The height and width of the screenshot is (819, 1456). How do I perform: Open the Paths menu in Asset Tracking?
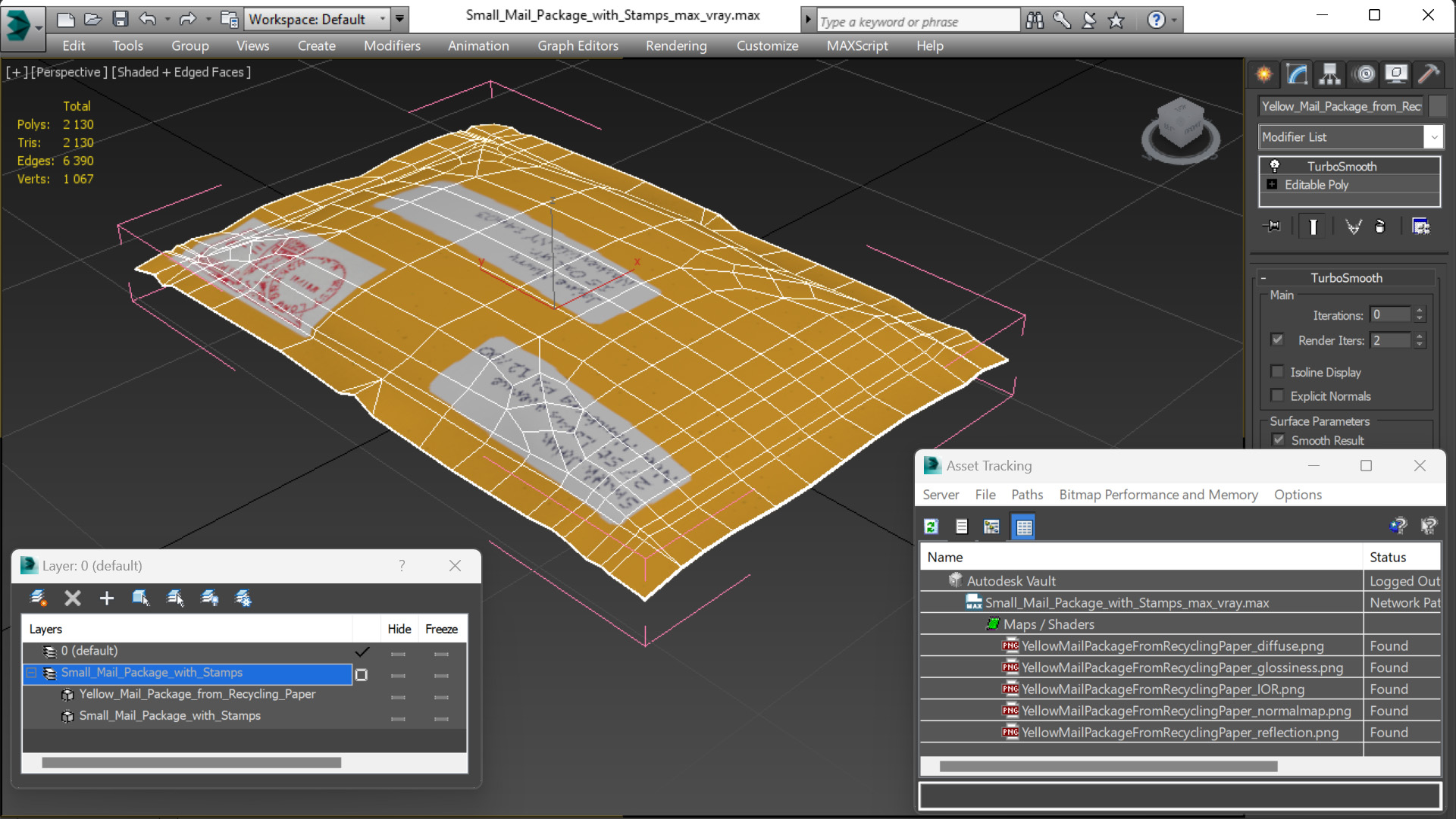pos(1026,495)
